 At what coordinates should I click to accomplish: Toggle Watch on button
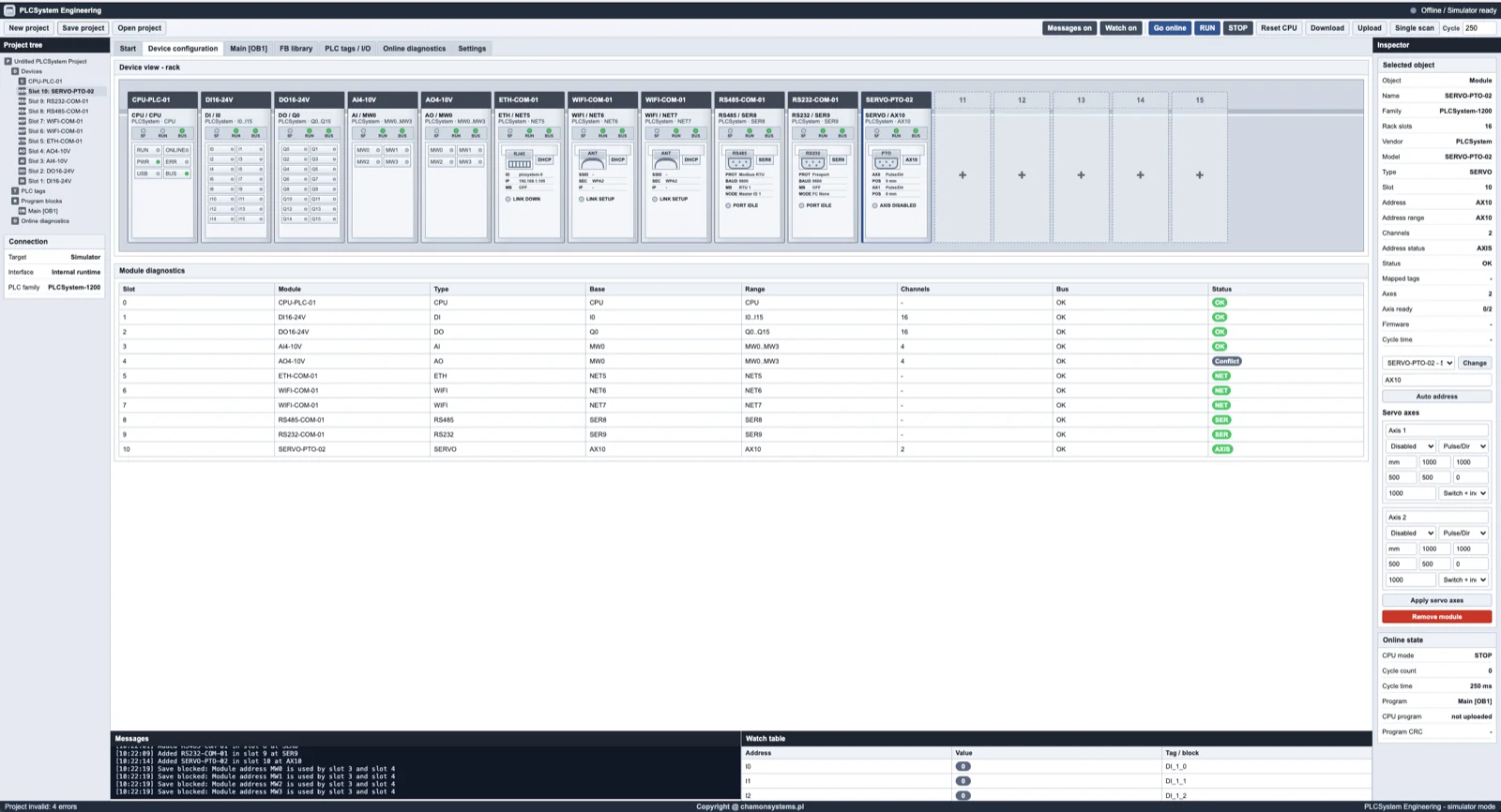[1120, 28]
